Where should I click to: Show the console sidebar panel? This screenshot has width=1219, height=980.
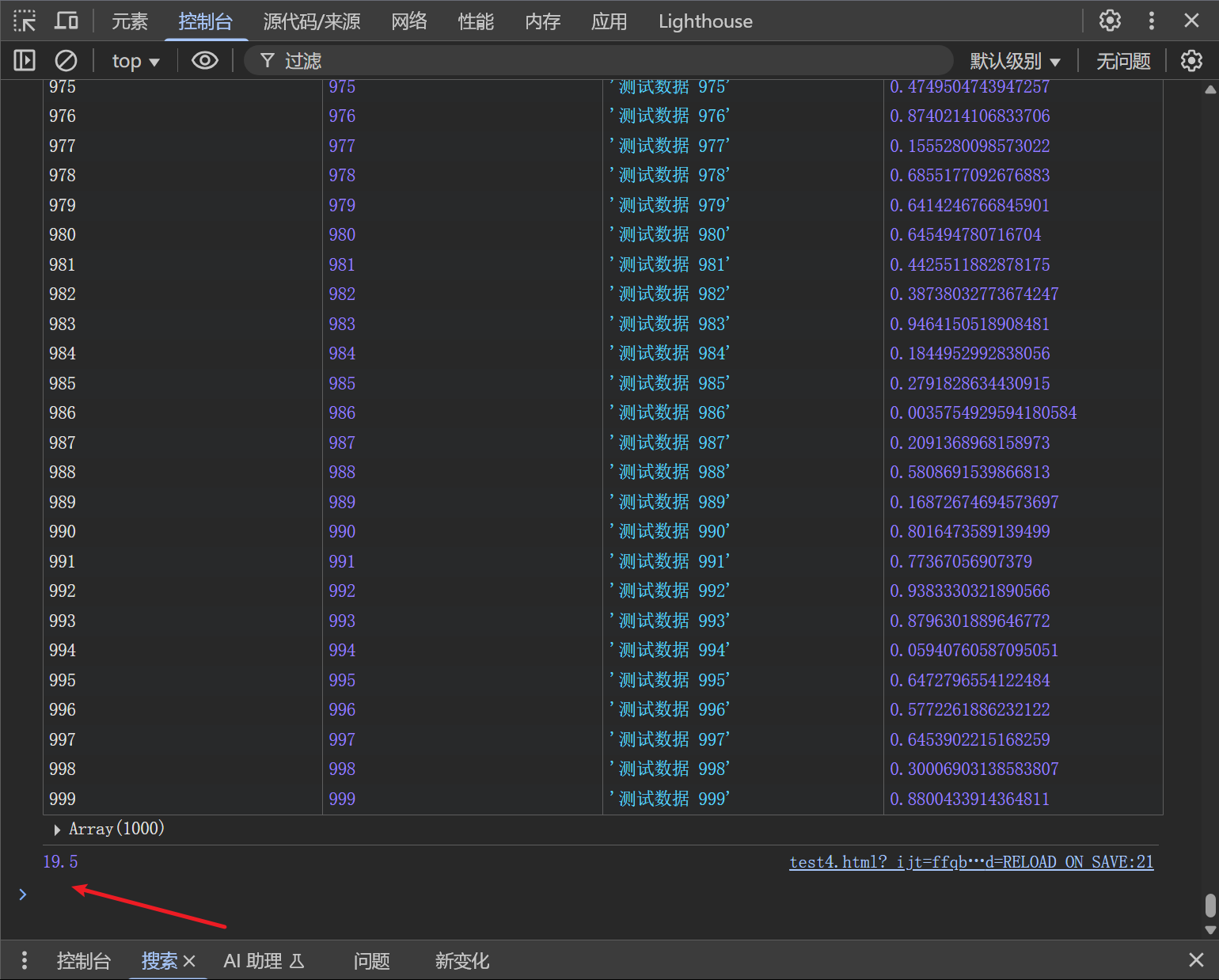tap(25, 61)
